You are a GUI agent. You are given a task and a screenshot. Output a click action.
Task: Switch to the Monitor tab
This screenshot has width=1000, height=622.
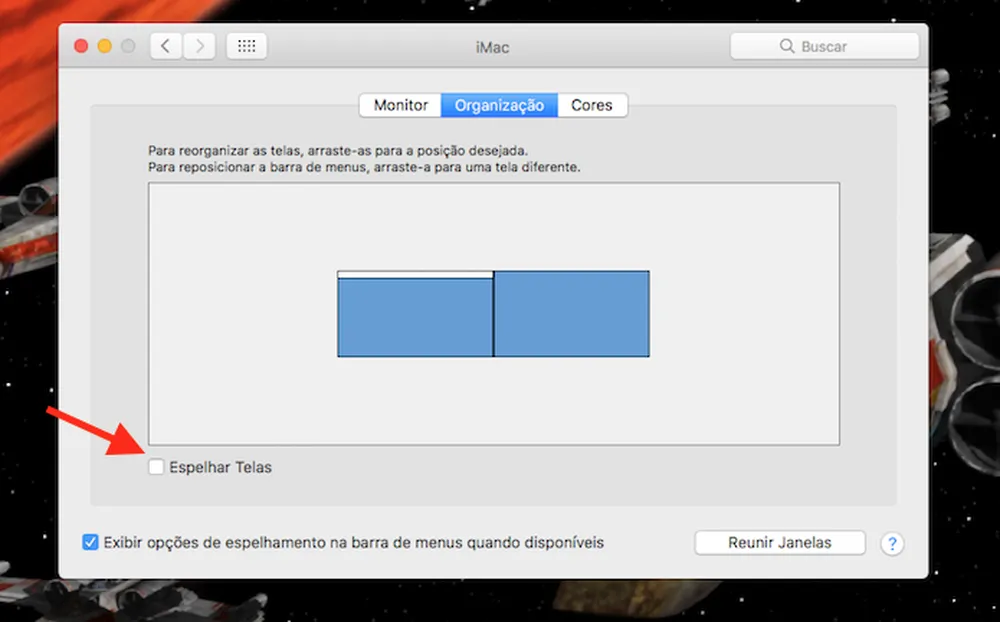401,105
